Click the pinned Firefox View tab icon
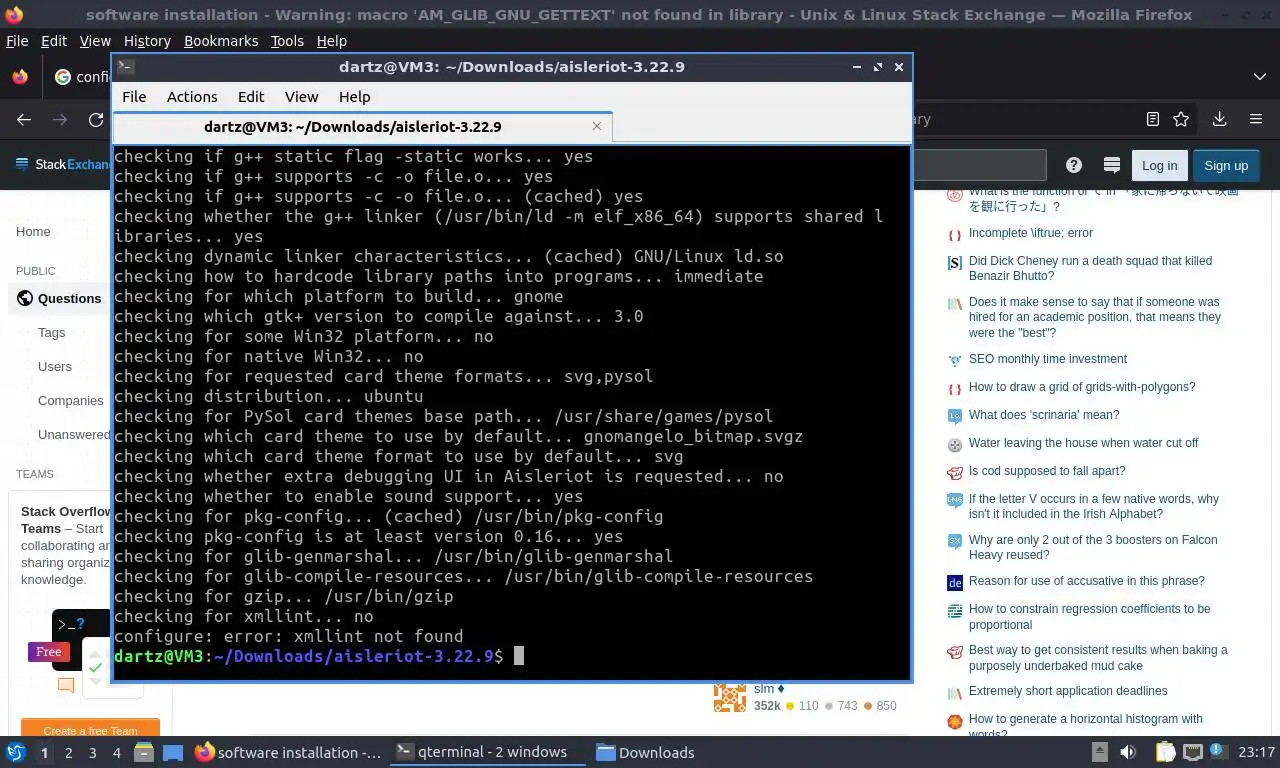Screen dimensions: 1280x768 click(x=19, y=77)
